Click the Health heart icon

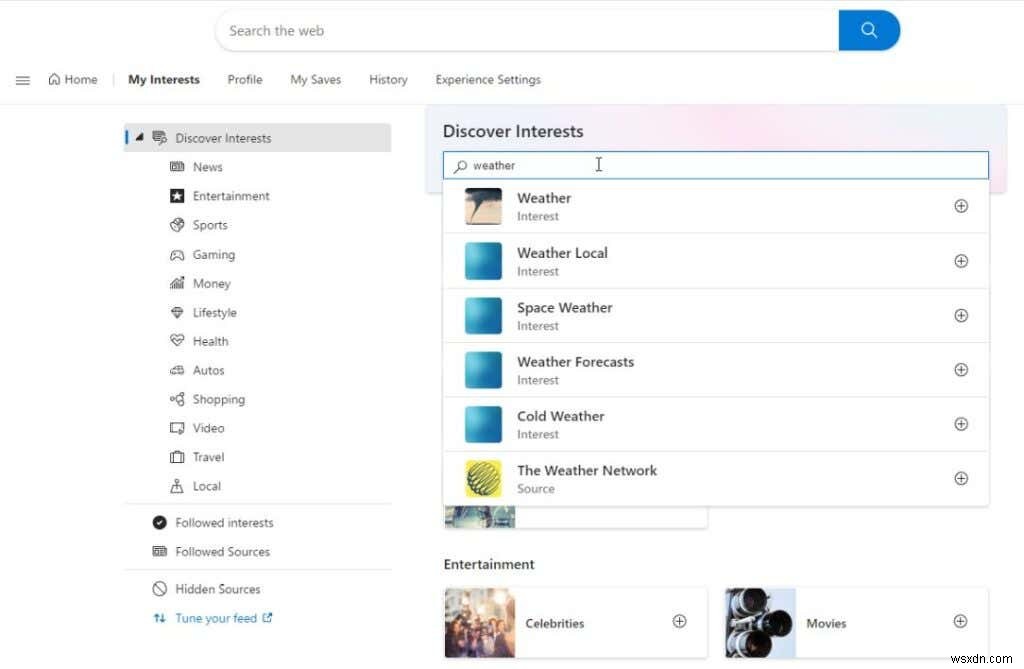pos(177,340)
